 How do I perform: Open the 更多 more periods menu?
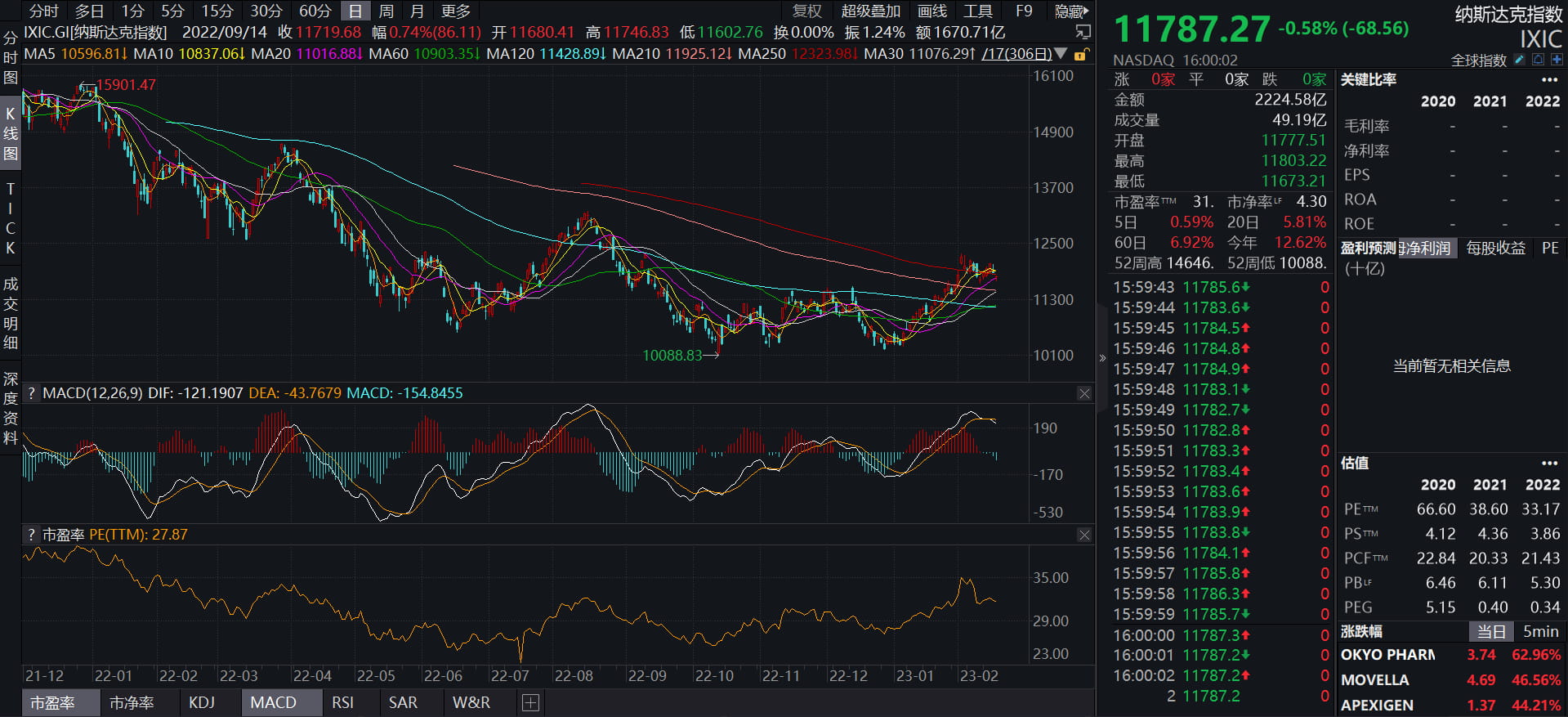(x=456, y=11)
